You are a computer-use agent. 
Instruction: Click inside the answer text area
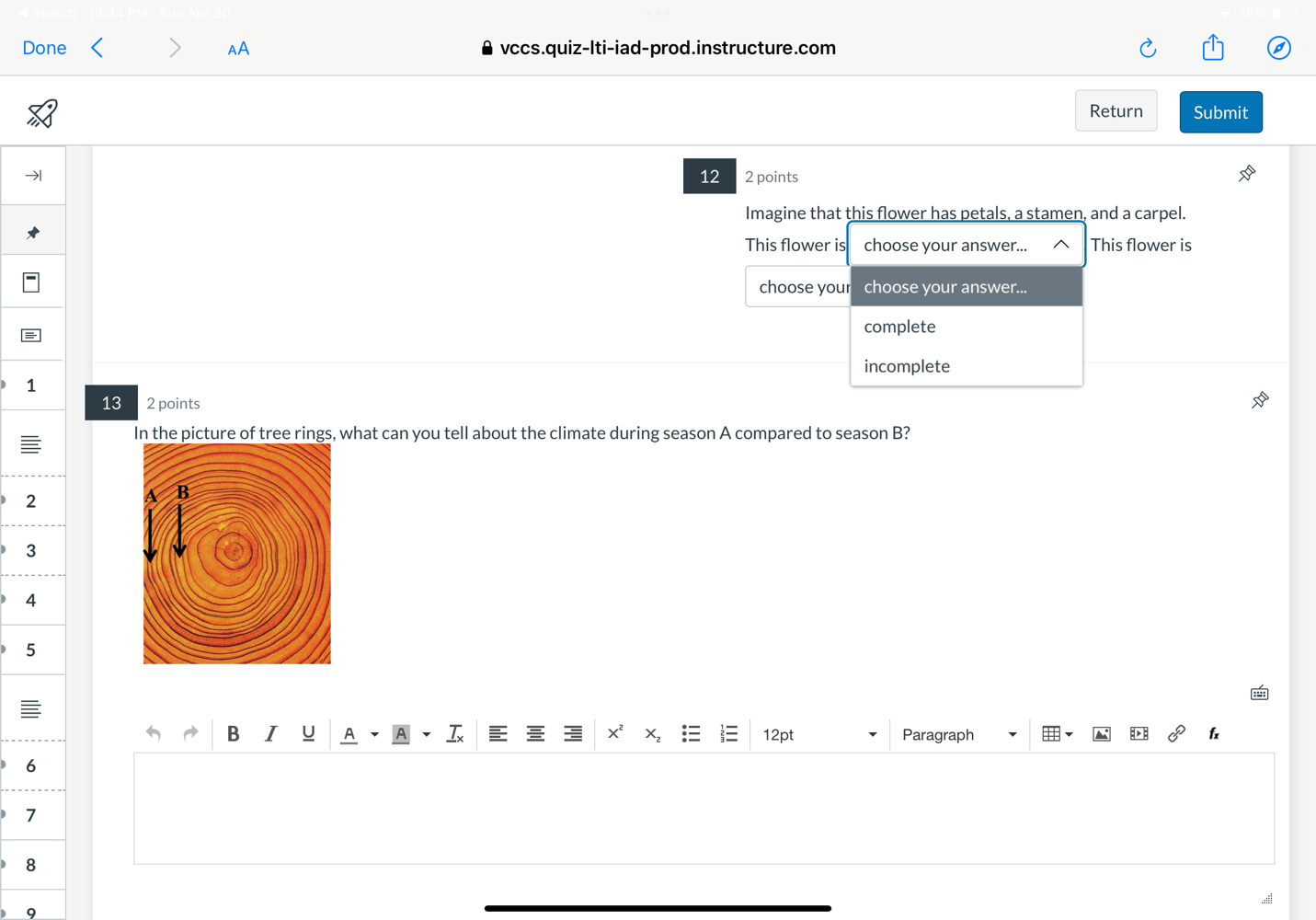pyautogui.click(x=704, y=809)
